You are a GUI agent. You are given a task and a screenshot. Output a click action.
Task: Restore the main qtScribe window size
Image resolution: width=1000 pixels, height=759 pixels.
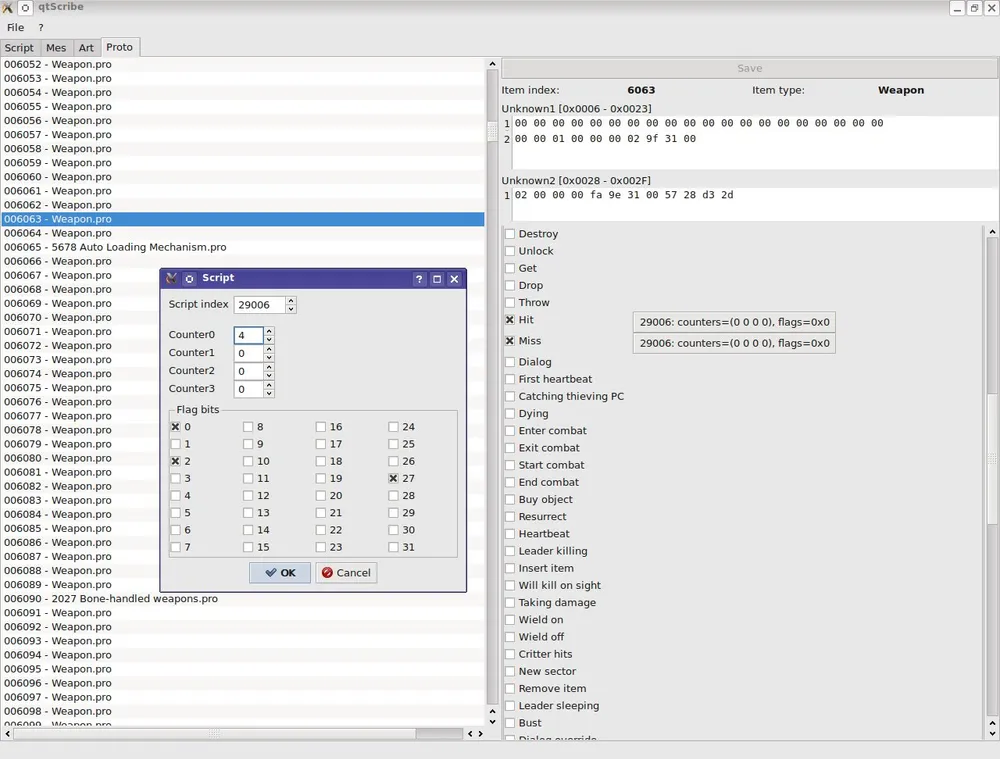coord(974,8)
